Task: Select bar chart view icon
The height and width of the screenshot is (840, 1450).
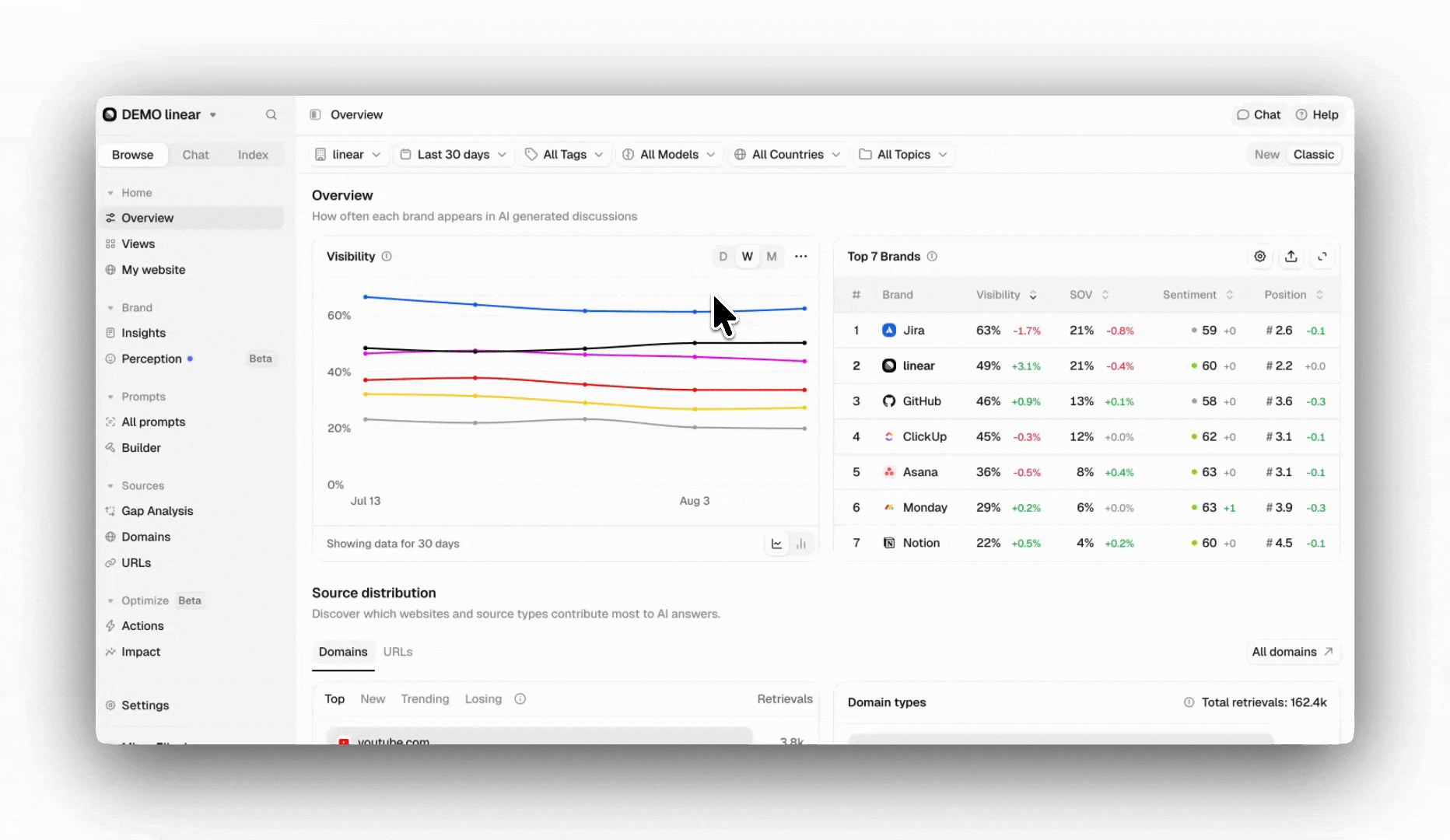Action: (800, 544)
